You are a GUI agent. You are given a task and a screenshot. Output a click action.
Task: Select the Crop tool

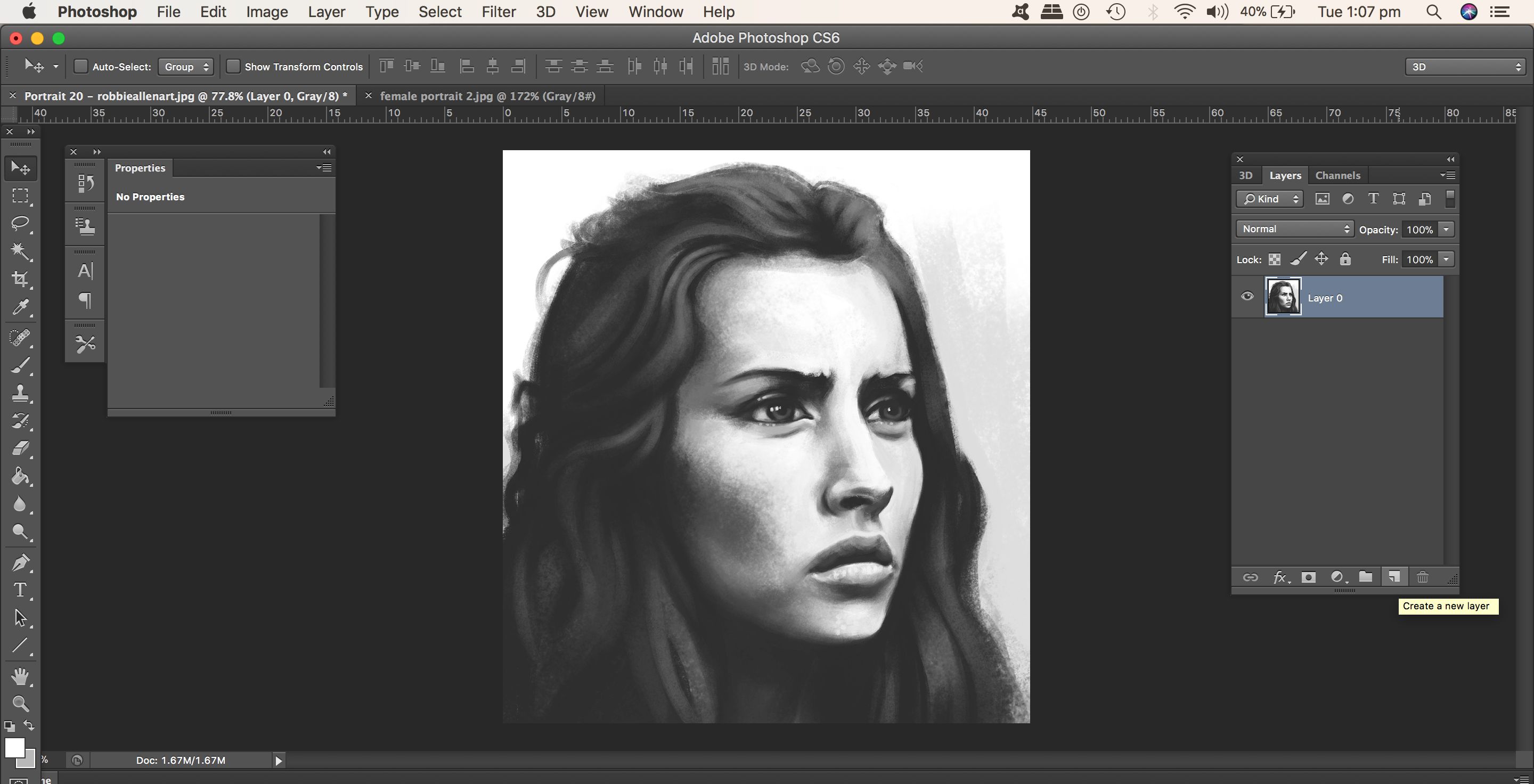(x=20, y=279)
